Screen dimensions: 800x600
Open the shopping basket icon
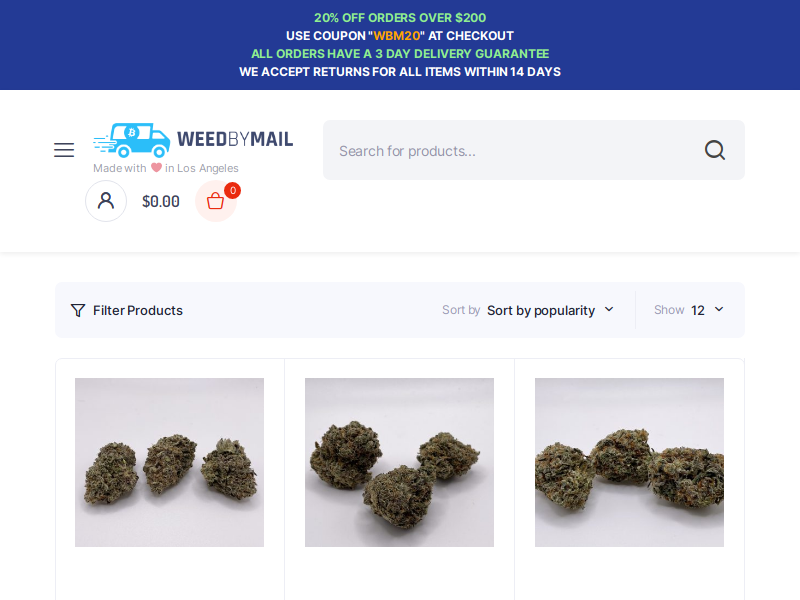(x=215, y=201)
